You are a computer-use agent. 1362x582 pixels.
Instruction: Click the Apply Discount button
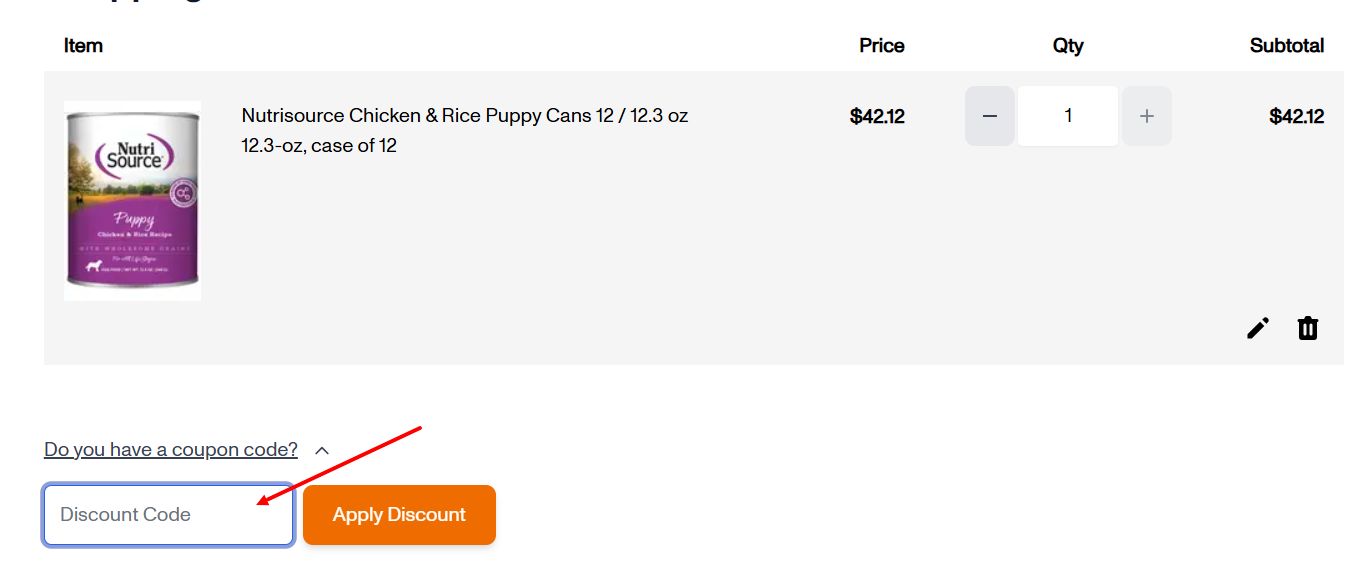399,514
